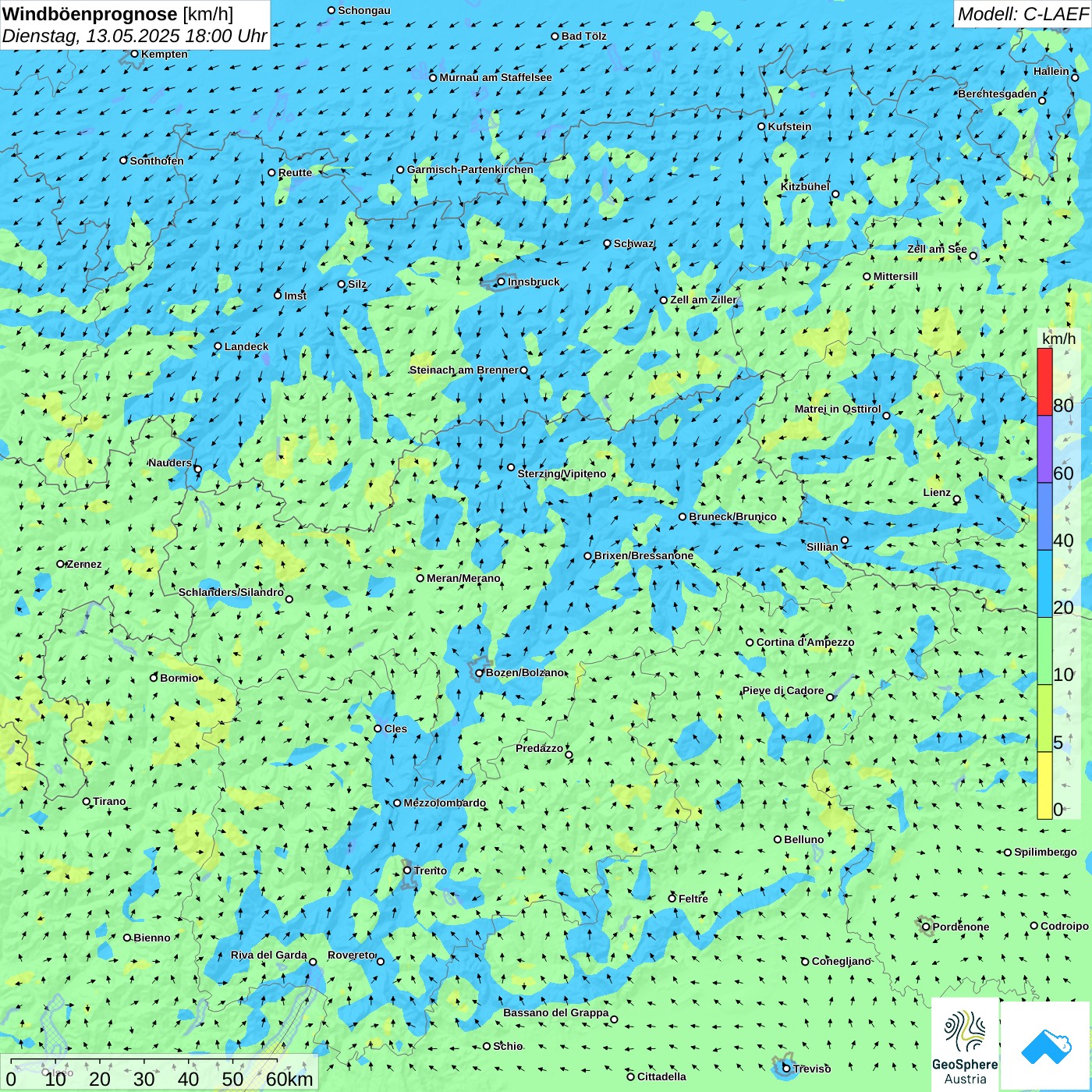Click the Kempten city label
This screenshot has width=1092, height=1092.
164,54
